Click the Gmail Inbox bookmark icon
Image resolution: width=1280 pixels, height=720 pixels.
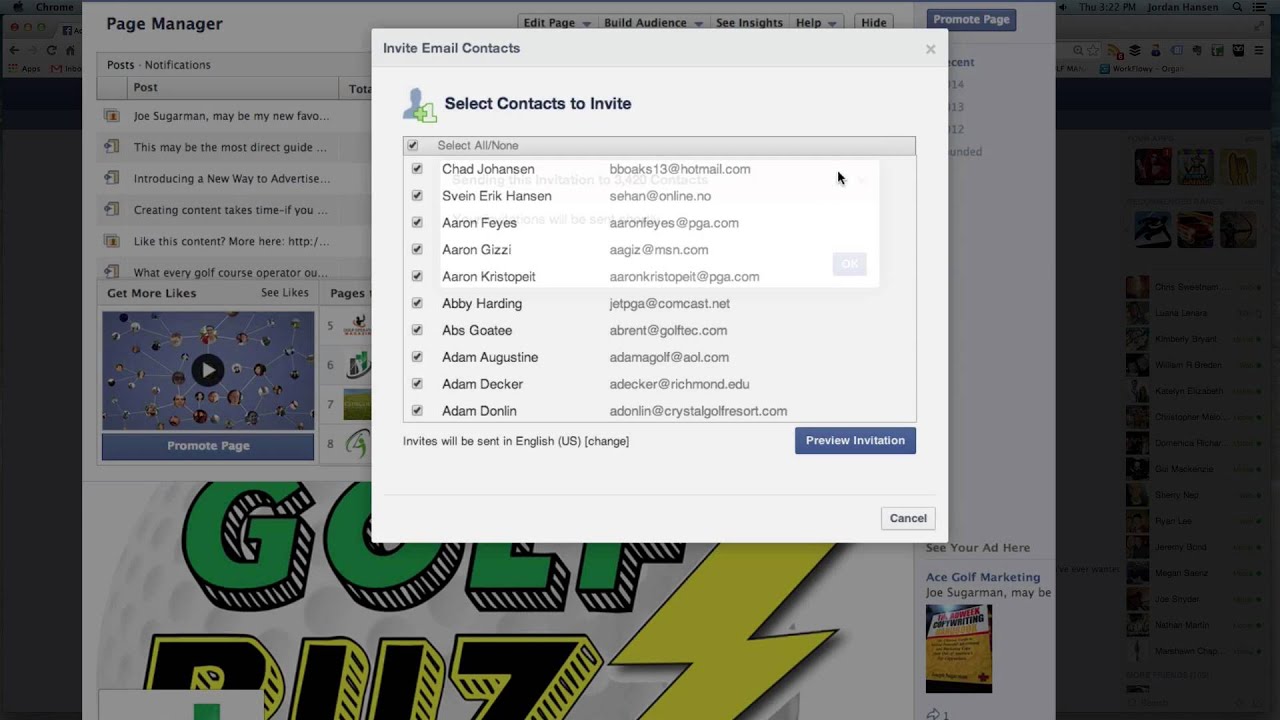pos(54,68)
